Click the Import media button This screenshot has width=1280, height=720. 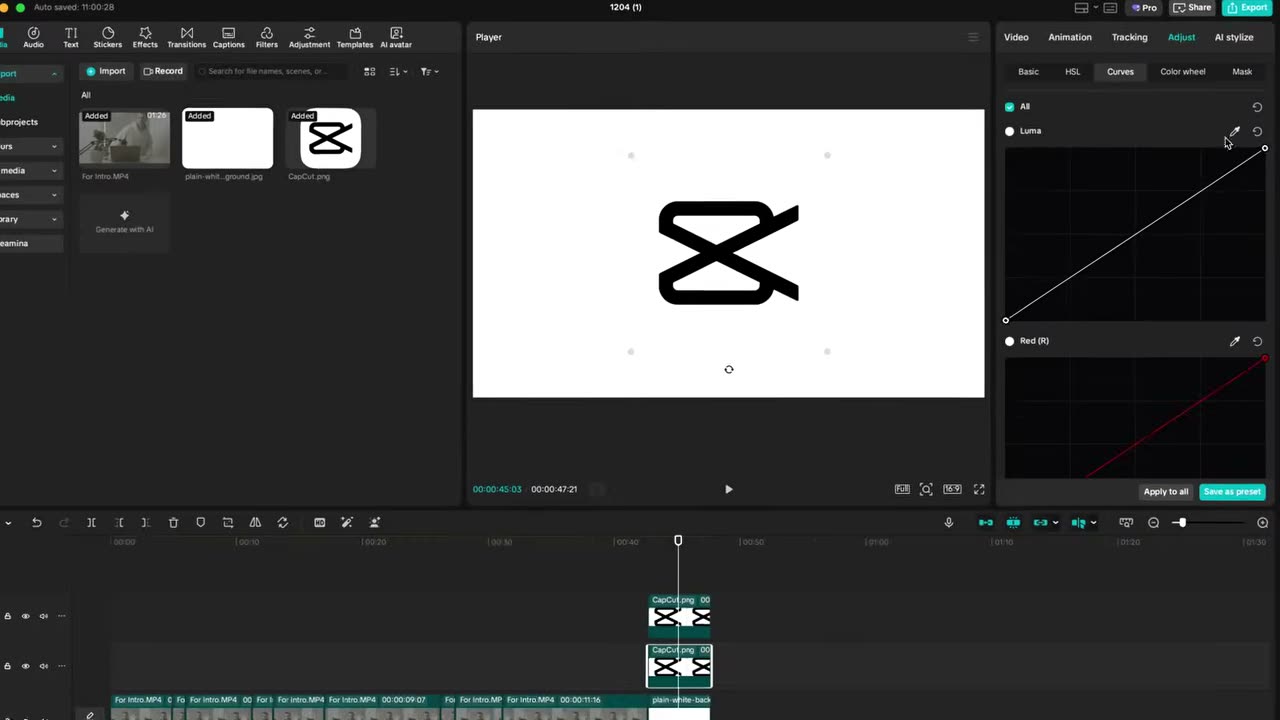[105, 71]
